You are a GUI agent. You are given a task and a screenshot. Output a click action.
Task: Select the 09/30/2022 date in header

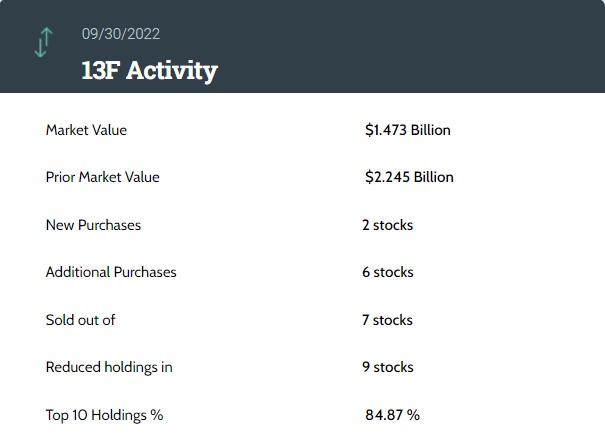click(121, 34)
